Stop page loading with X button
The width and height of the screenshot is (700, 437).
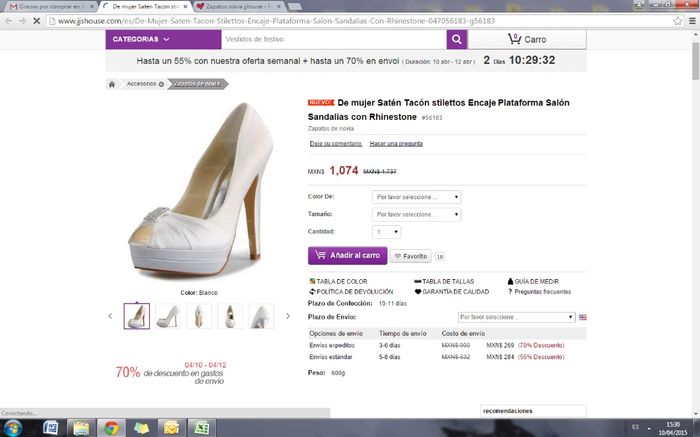point(37,21)
